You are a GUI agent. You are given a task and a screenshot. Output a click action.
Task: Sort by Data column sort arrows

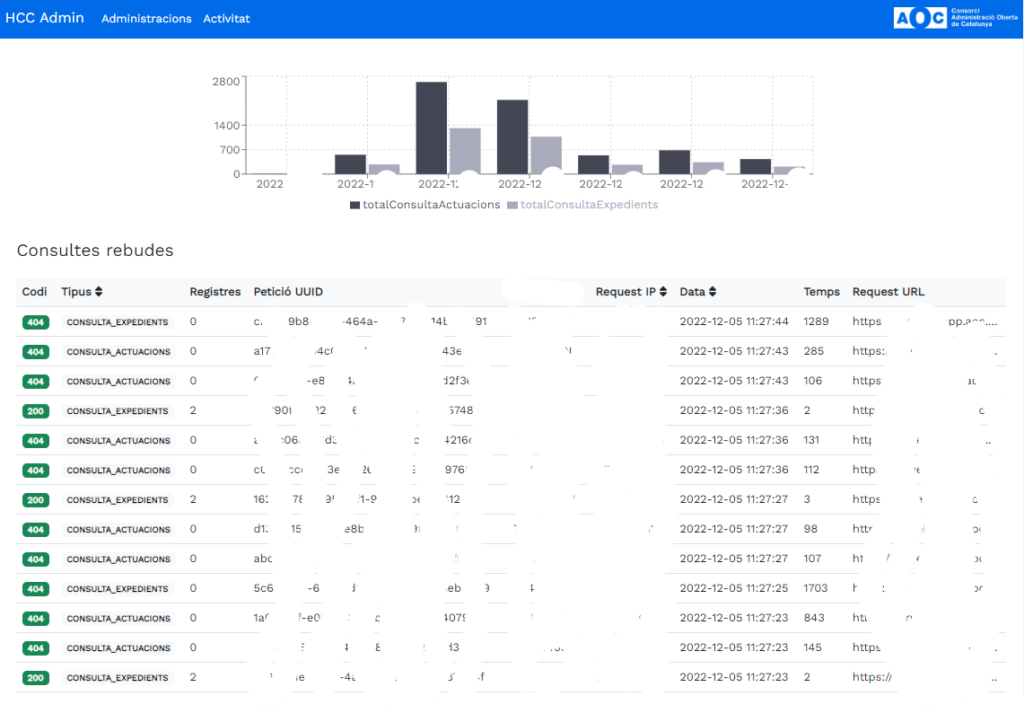pyautogui.click(x=715, y=292)
